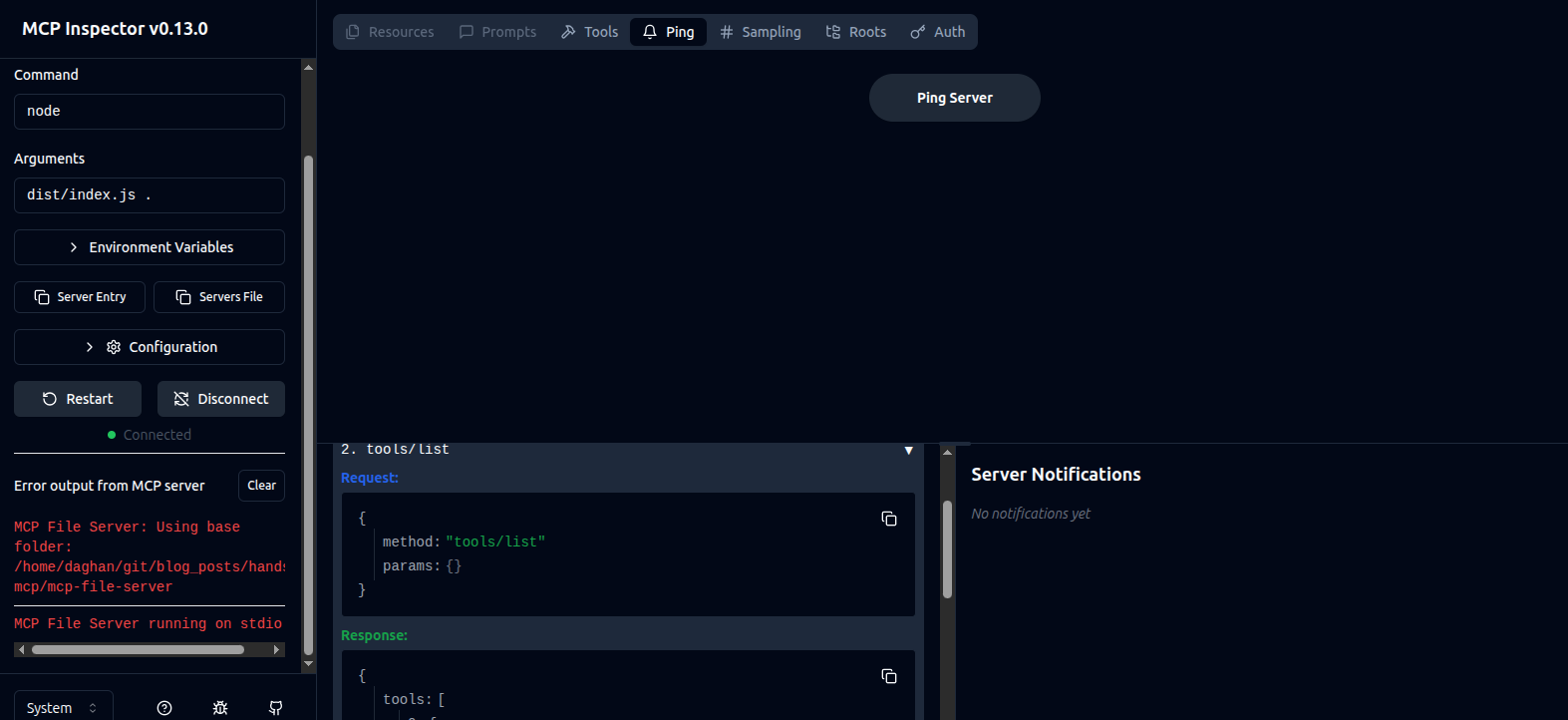Click the Request label
1568x720 pixels.
coord(370,478)
